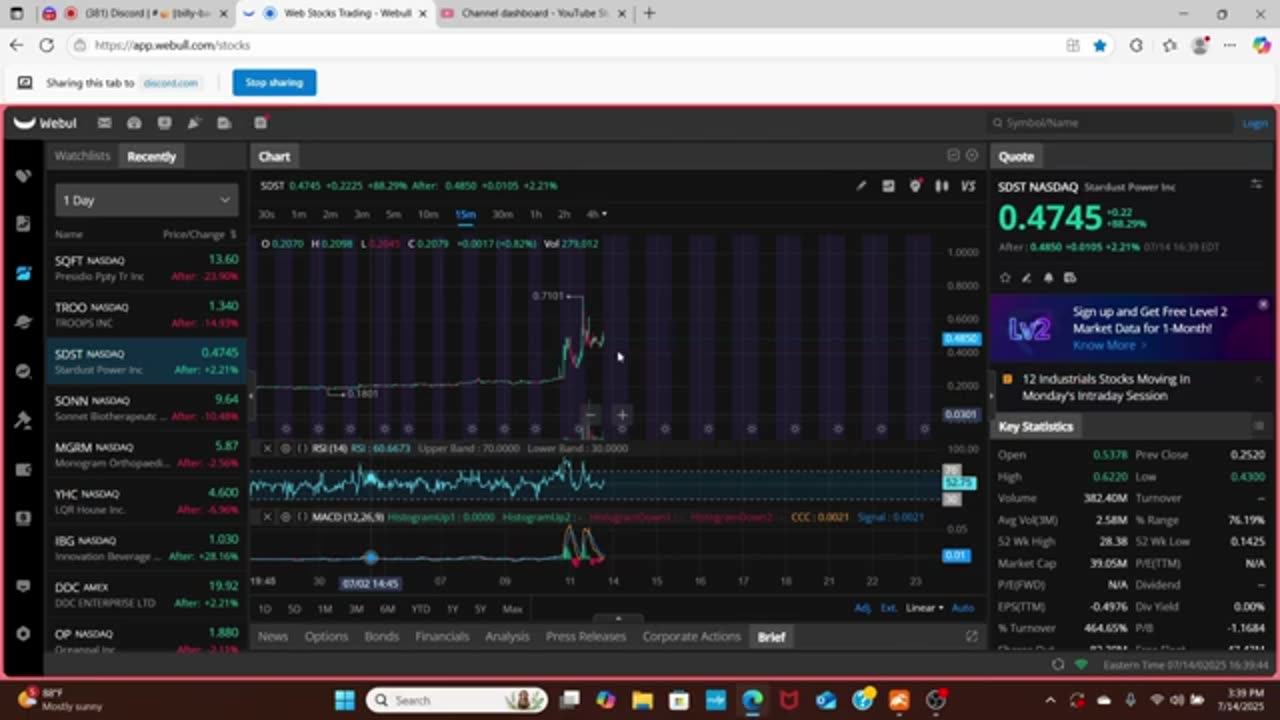
Task: Select SONN stock in the list
Action: (147, 408)
